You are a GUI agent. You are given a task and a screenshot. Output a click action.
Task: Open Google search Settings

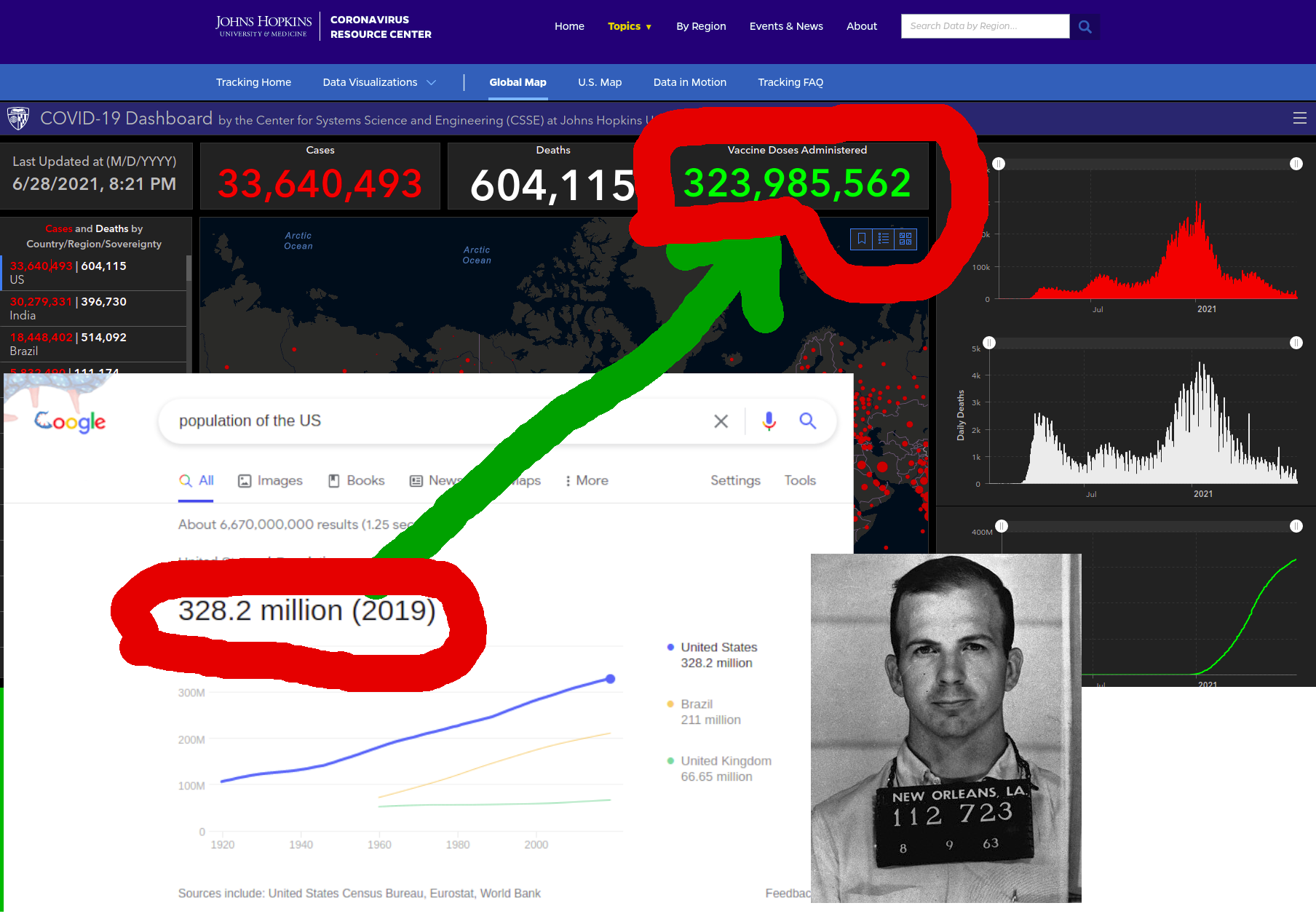(735, 480)
